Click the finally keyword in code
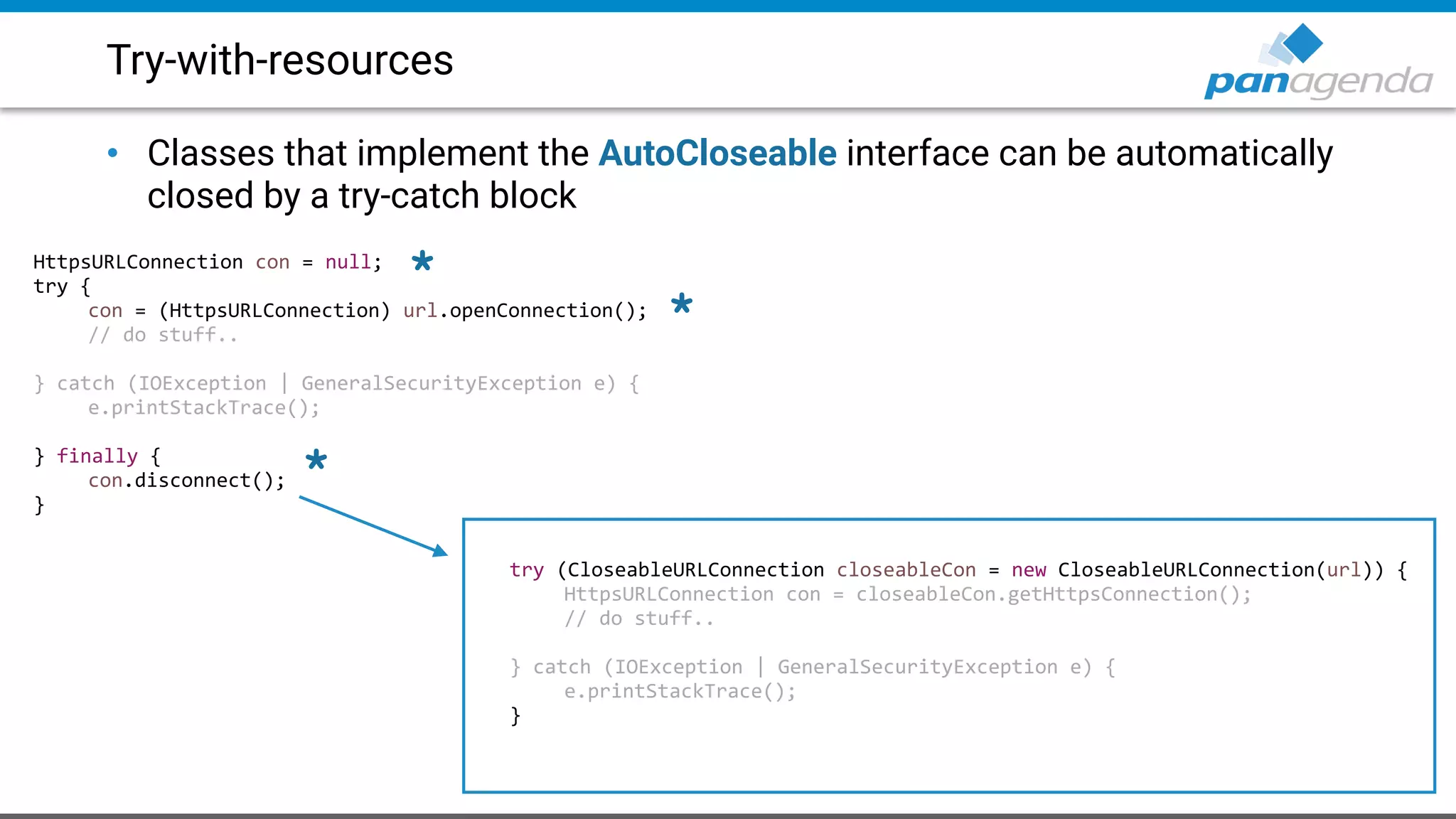1456x819 pixels. [97, 456]
